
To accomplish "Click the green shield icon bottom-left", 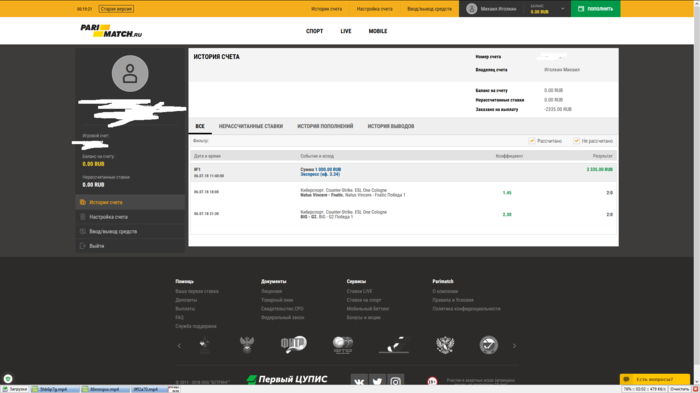I will point(8,379).
